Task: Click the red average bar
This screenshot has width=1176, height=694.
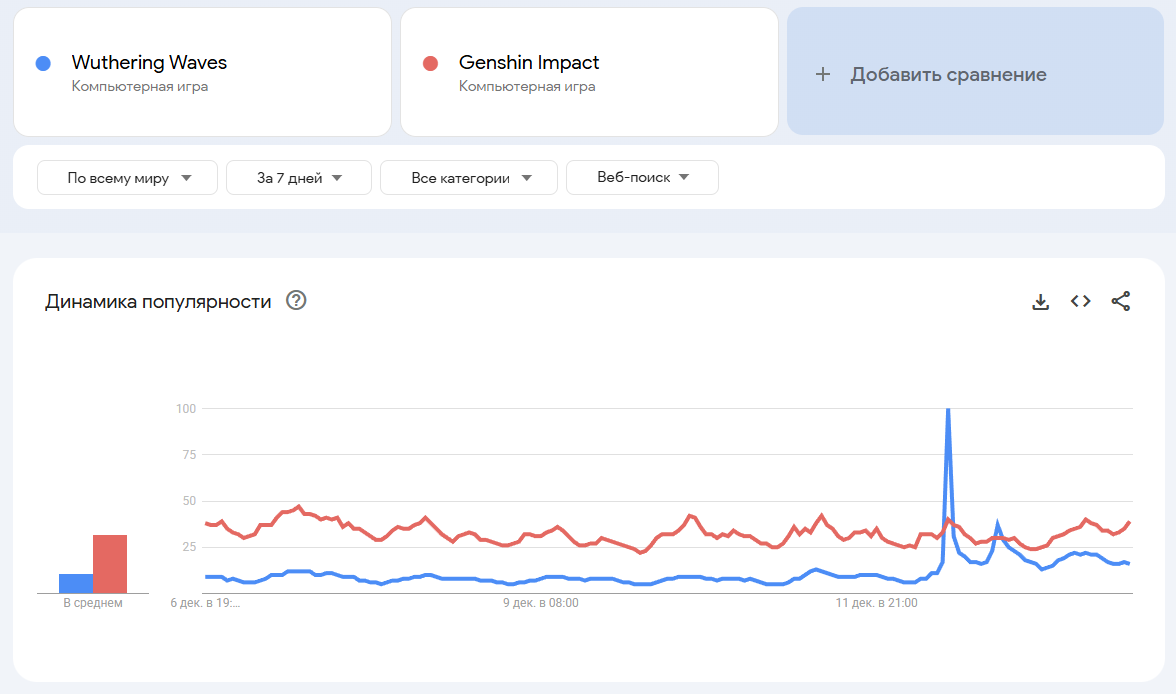Action: coord(110,564)
